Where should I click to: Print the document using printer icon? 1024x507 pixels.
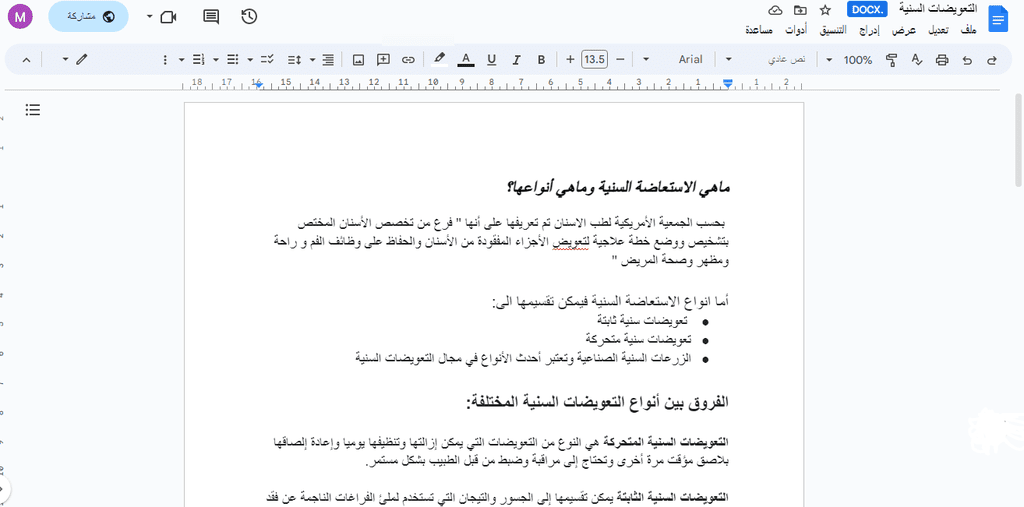[942, 60]
